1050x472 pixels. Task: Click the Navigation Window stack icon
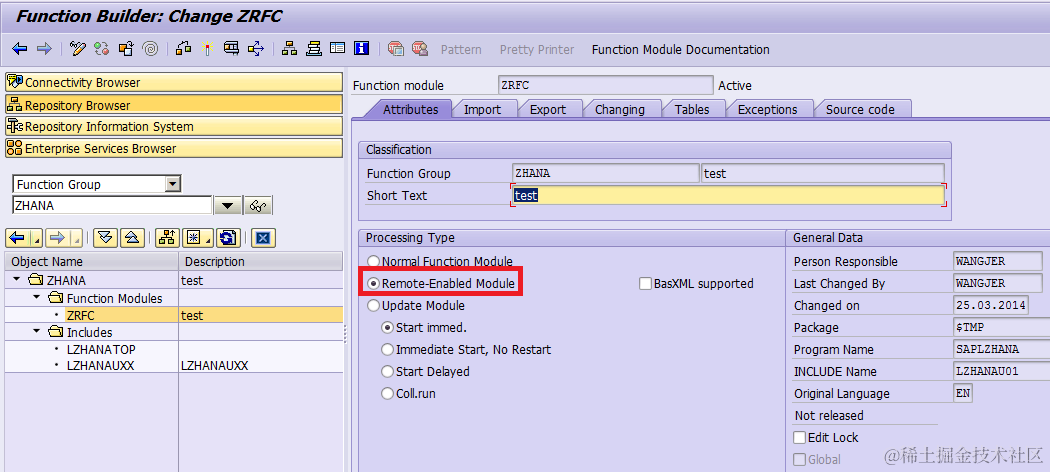click(x=313, y=49)
